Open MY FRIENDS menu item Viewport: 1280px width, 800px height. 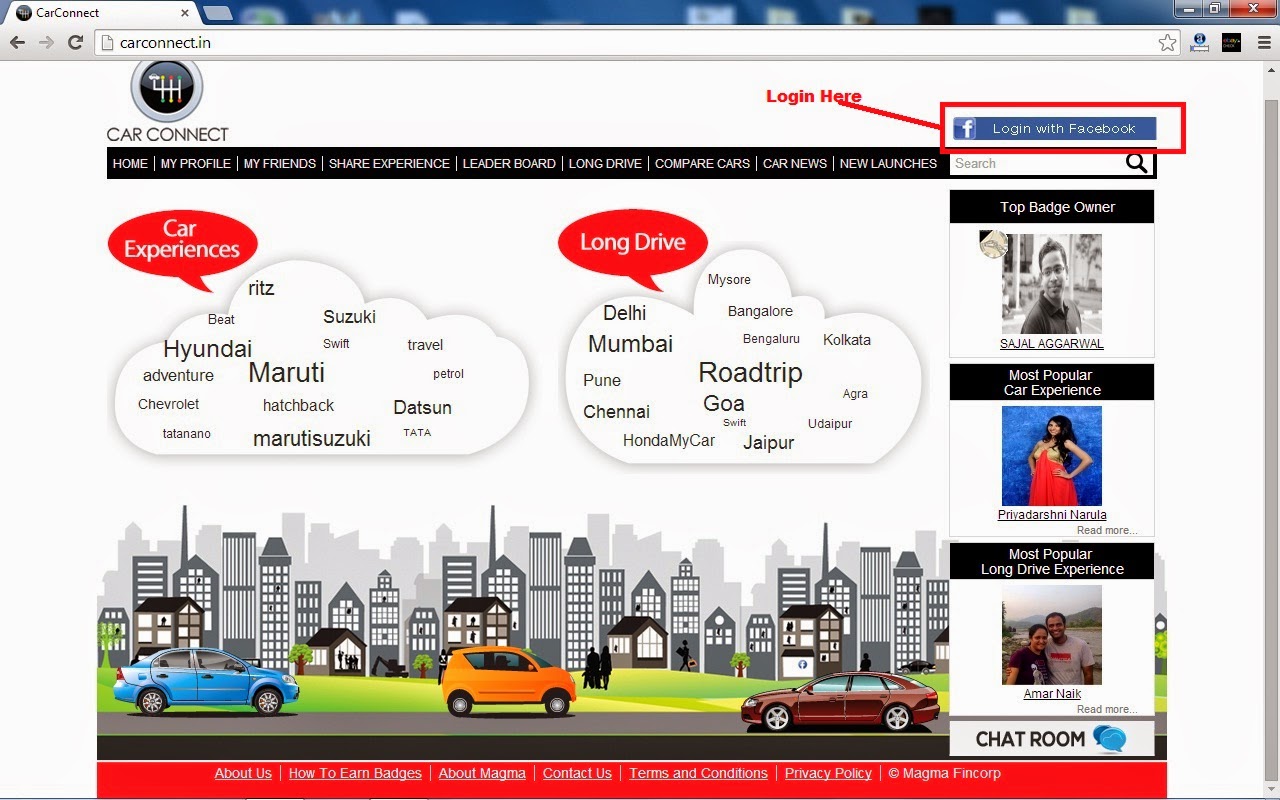click(280, 164)
